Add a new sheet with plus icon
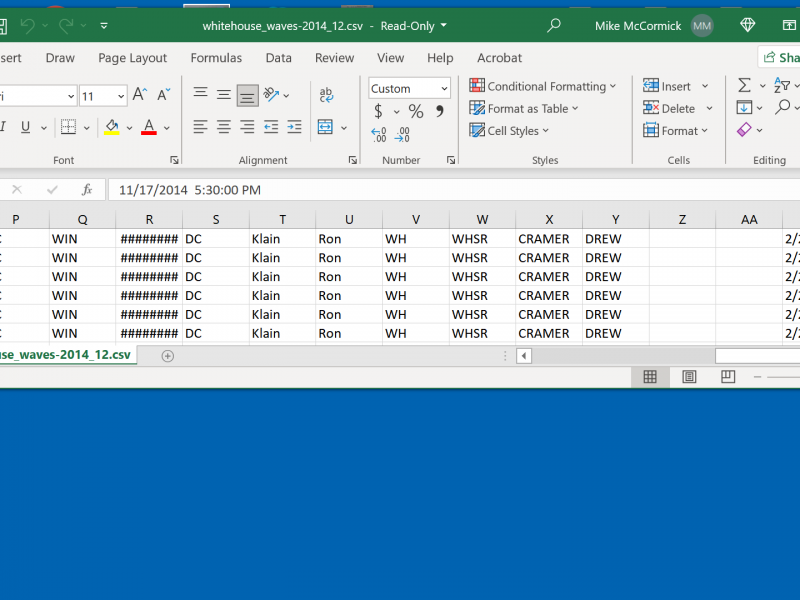This screenshot has height=600, width=800. (x=168, y=355)
